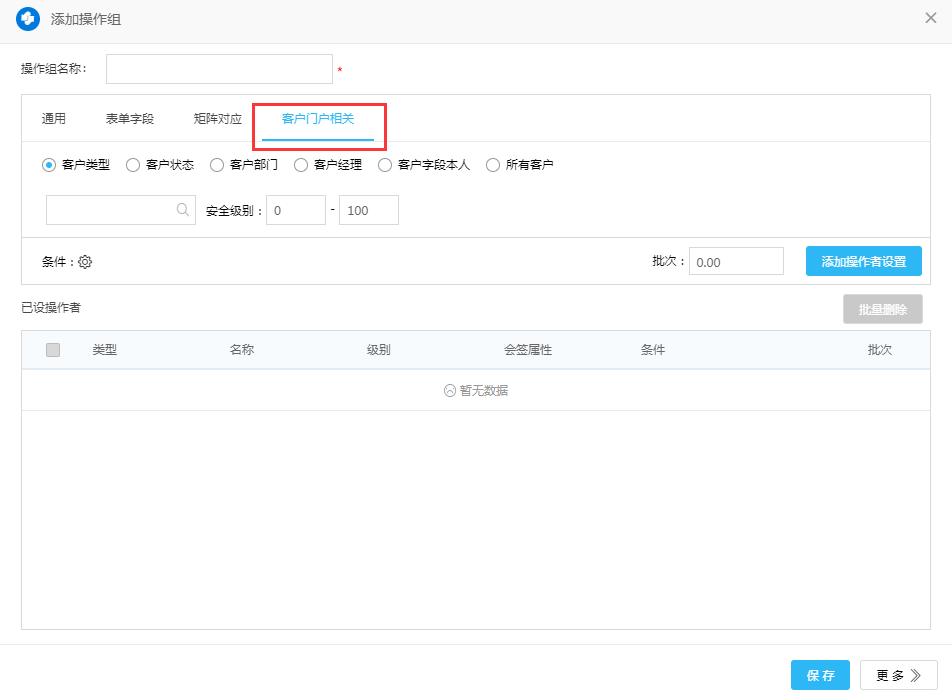The image size is (952, 698).
Task: Open the 条件 settings gear icon
Action: [85, 262]
